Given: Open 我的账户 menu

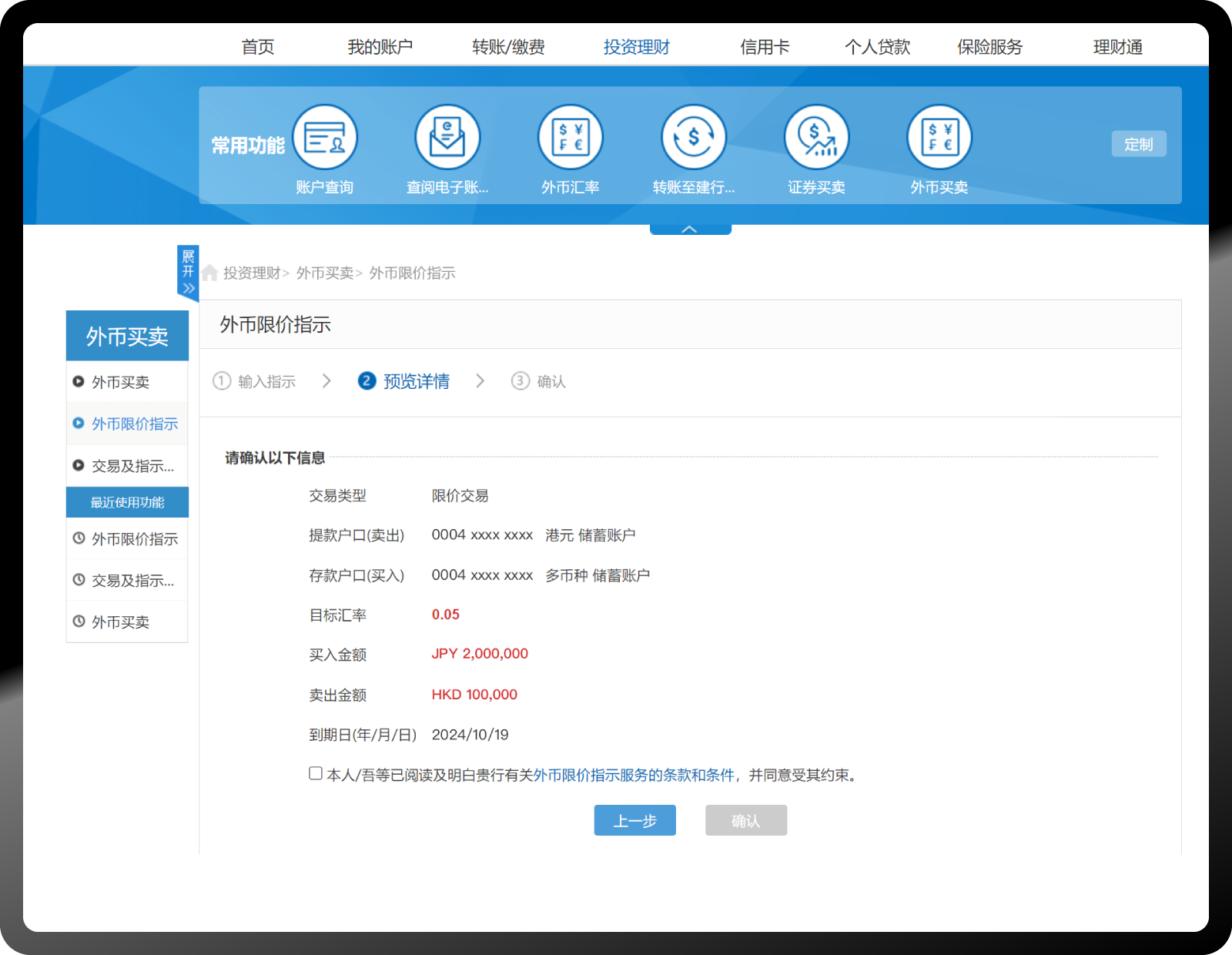Looking at the screenshot, I should point(380,47).
